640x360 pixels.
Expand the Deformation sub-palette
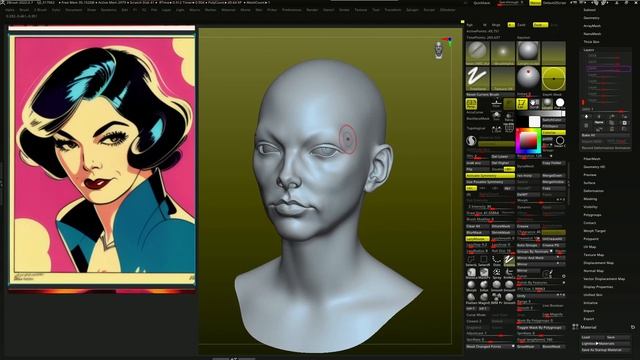(593, 191)
